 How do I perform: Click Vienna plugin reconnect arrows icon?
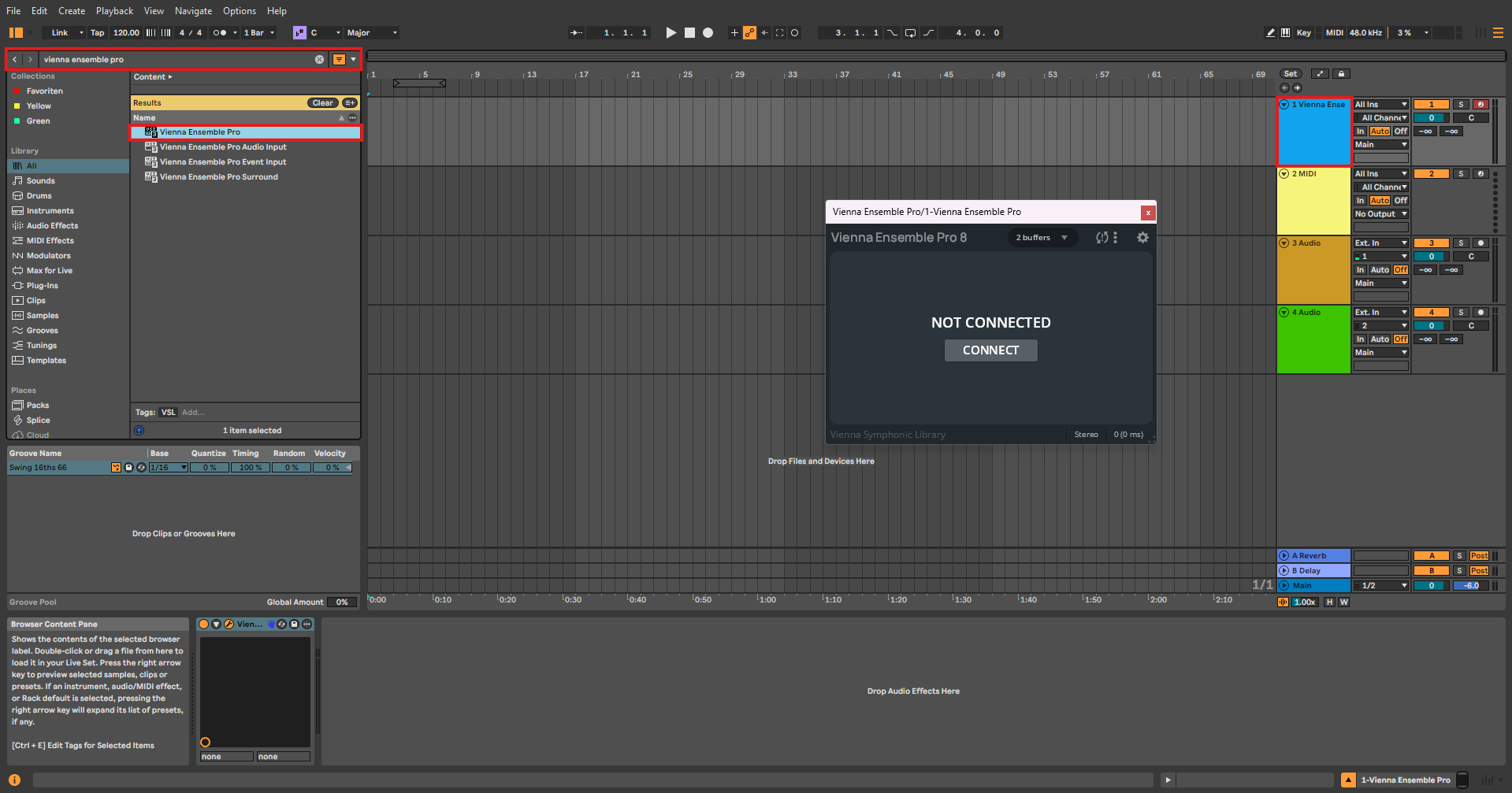1102,238
